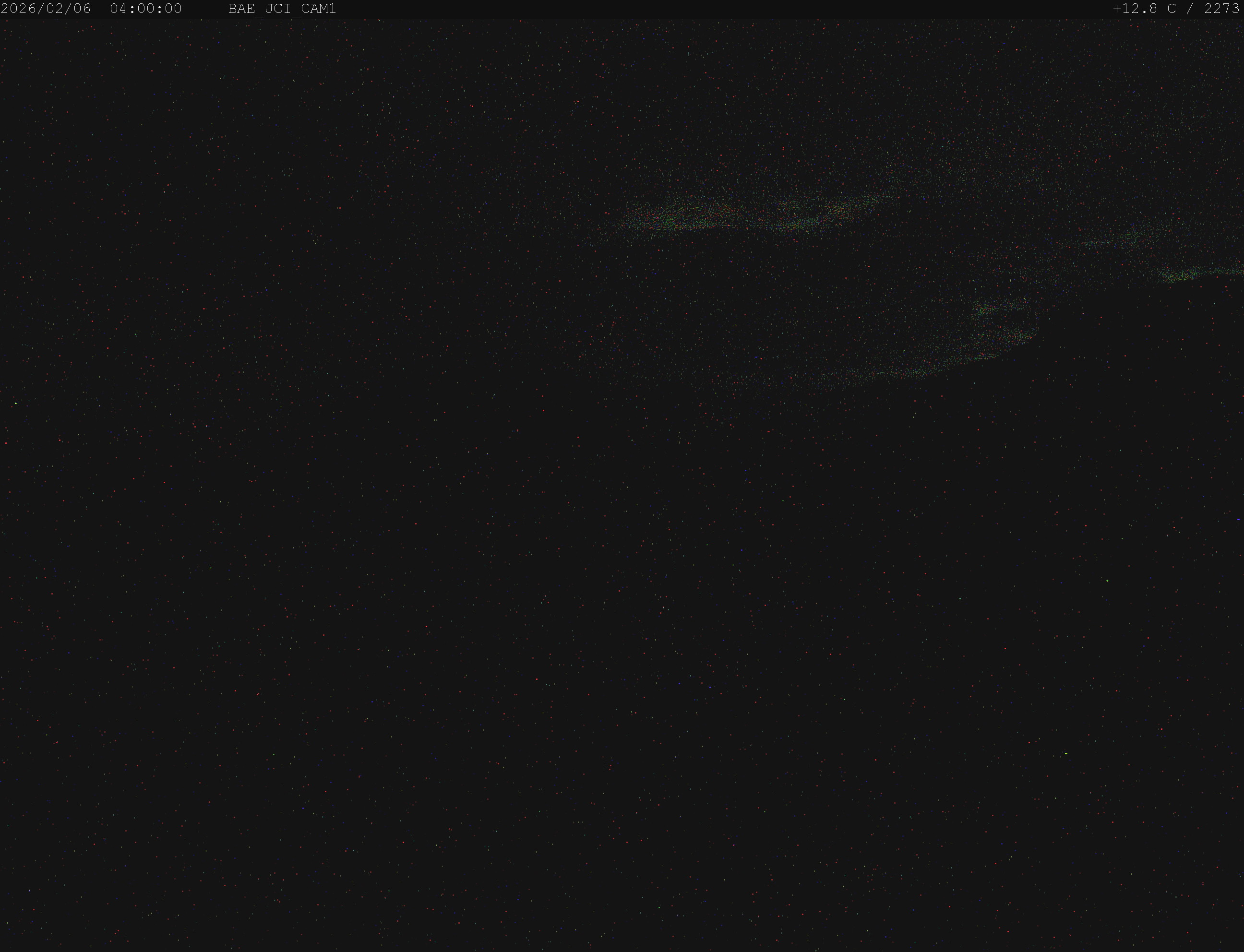Image resolution: width=1244 pixels, height=952 pixels.
Task: Click the CAM1 part of camera name
Action: 319,9
